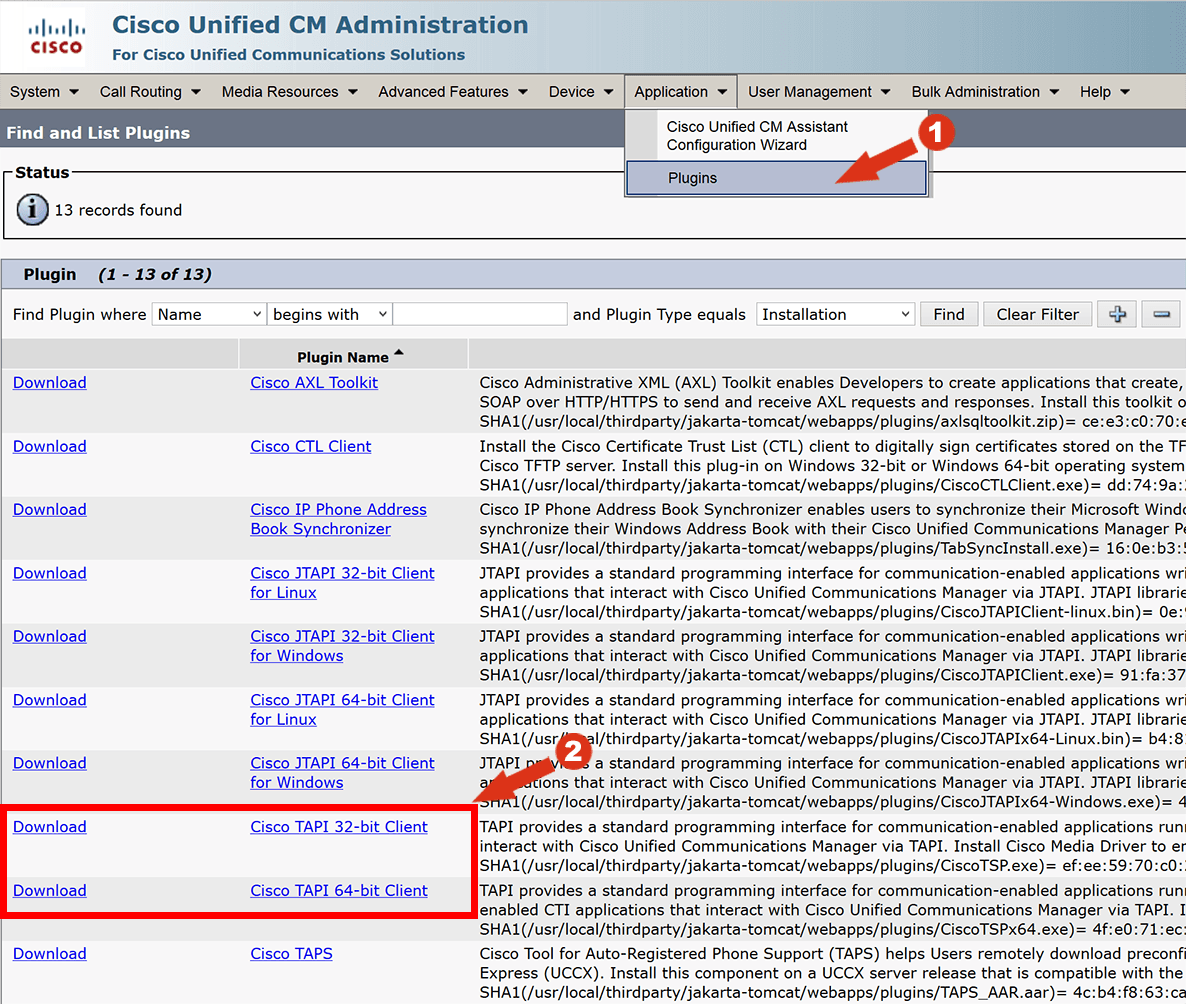The width and height of the screenshot is (1186, 1004).
Task: Open the Device menu
Action: pyautogui.click(x=580, y=92)
